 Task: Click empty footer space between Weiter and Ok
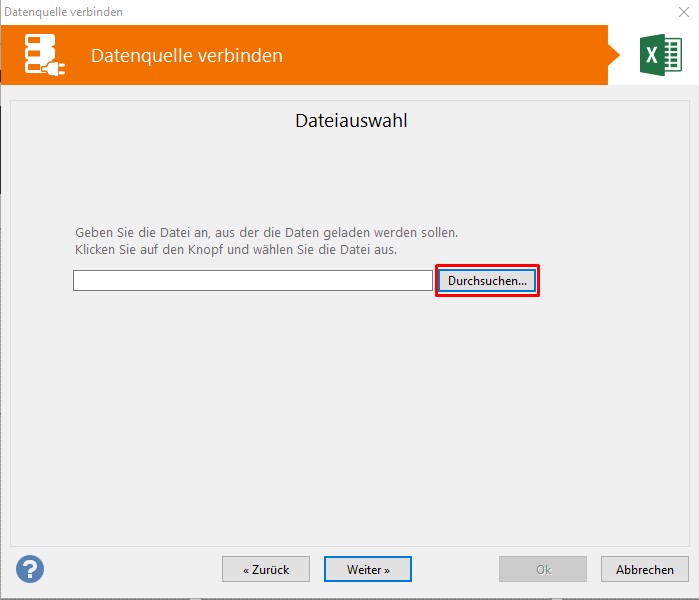[x=455, y=569]
